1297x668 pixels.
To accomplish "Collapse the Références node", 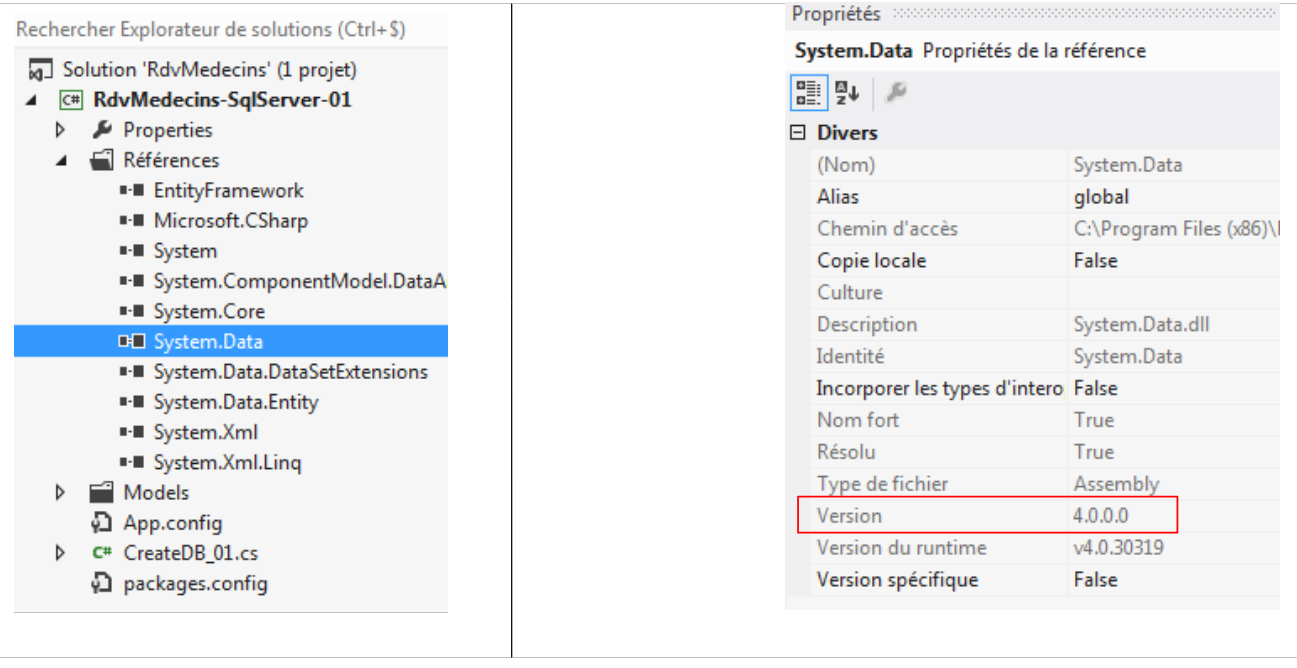I will pyautogui.click(x=62, y=160).
